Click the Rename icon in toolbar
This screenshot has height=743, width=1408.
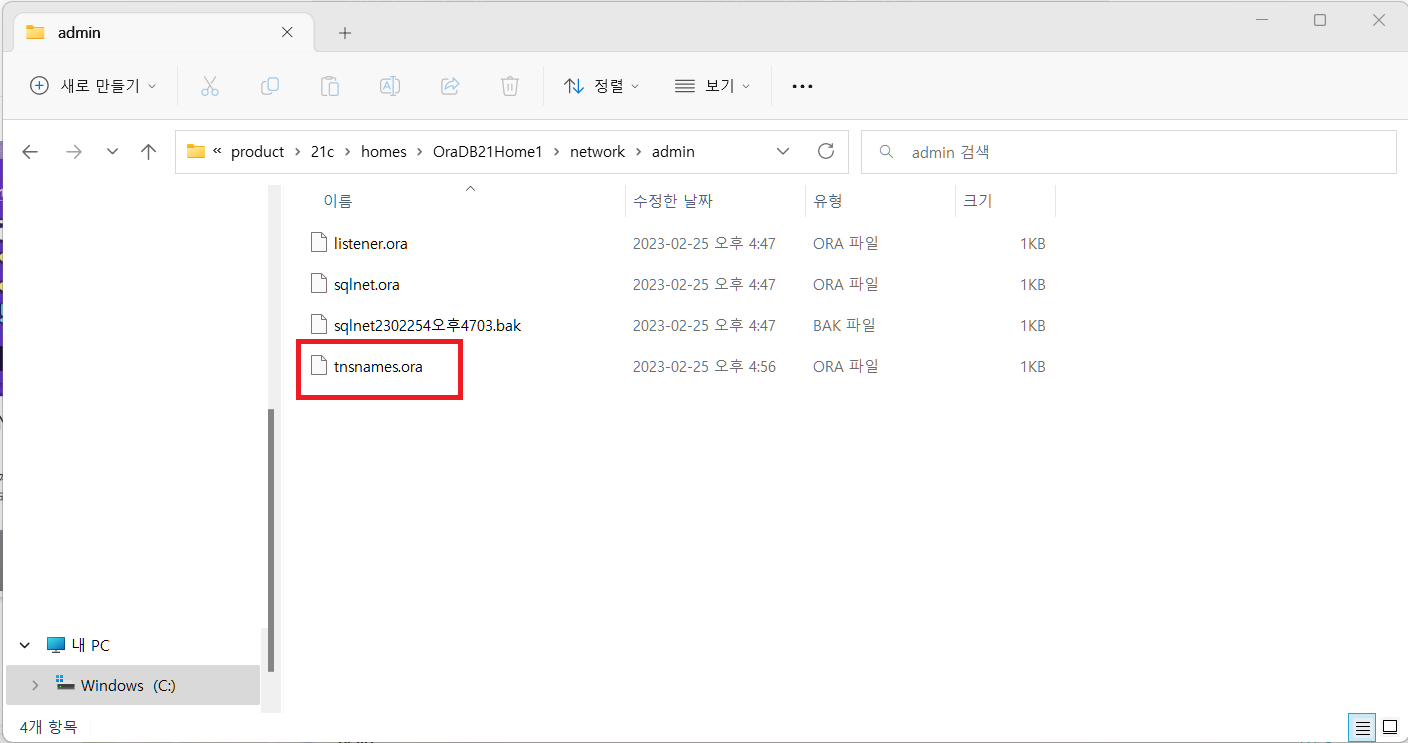[390, 86]
